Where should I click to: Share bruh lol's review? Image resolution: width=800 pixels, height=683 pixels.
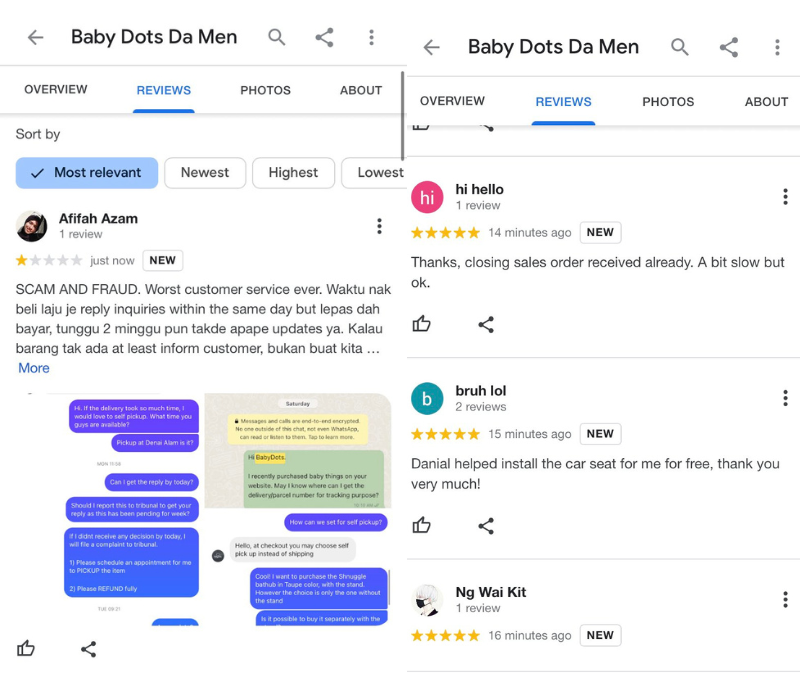click(486, 526)
